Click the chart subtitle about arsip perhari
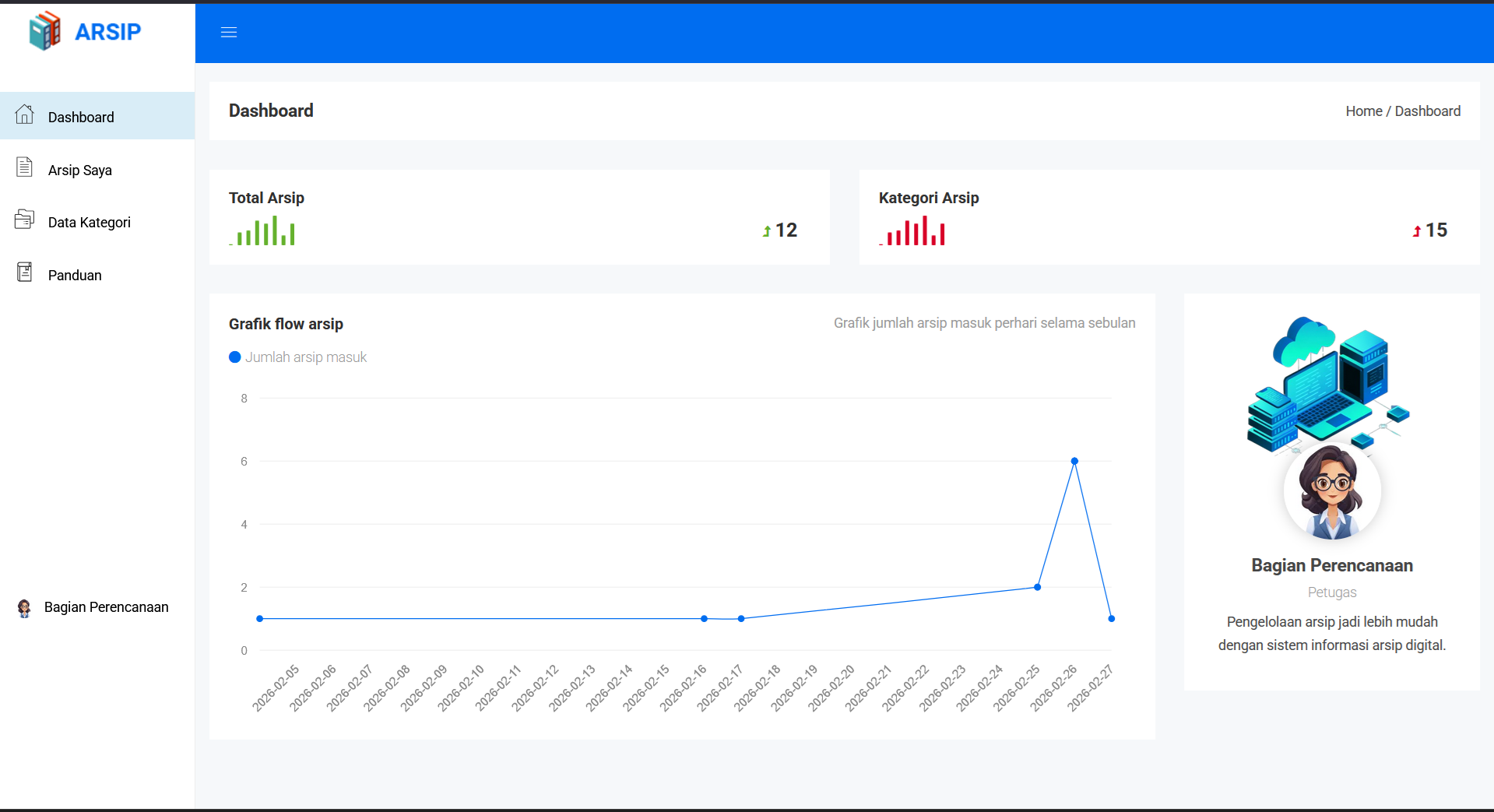The image size is (1494, 812). [984, 323]
